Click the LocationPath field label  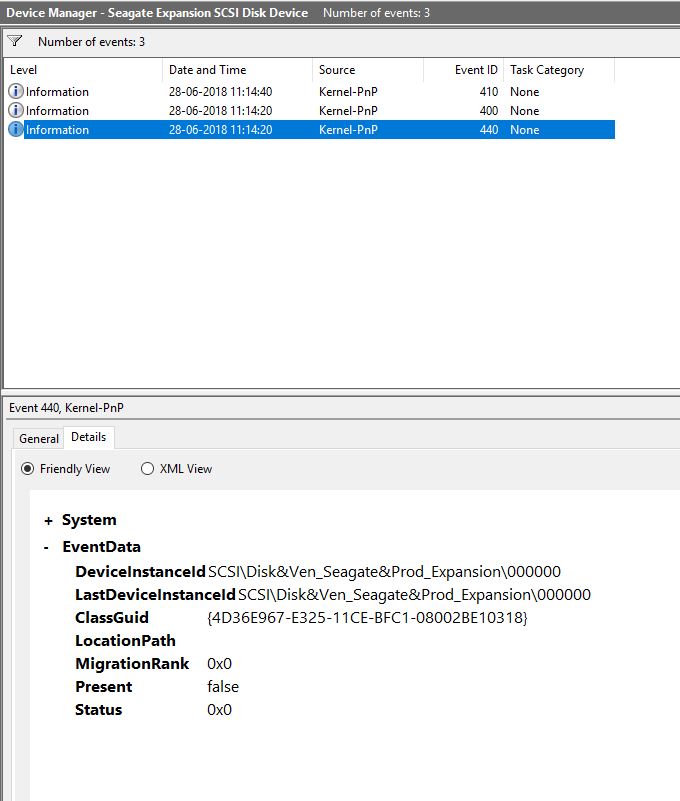tap(125, 640)
